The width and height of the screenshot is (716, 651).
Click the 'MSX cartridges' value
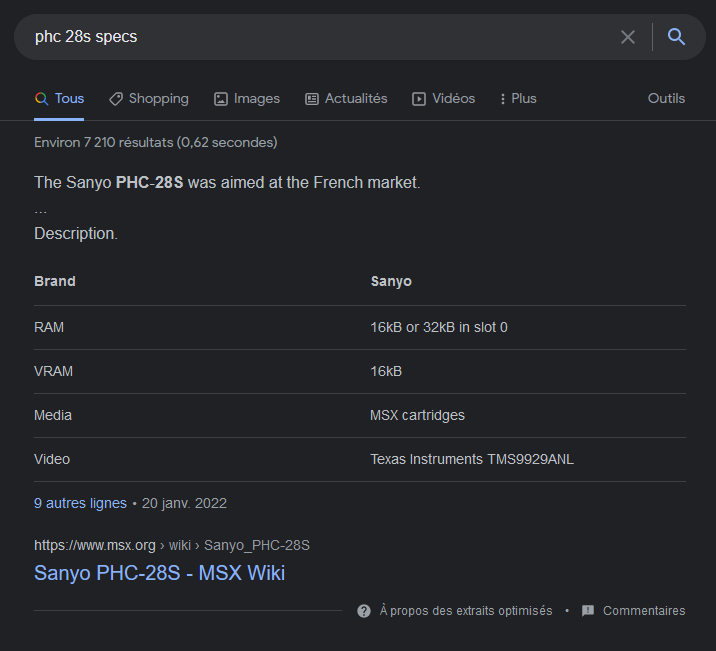click(x=417, y=415)
